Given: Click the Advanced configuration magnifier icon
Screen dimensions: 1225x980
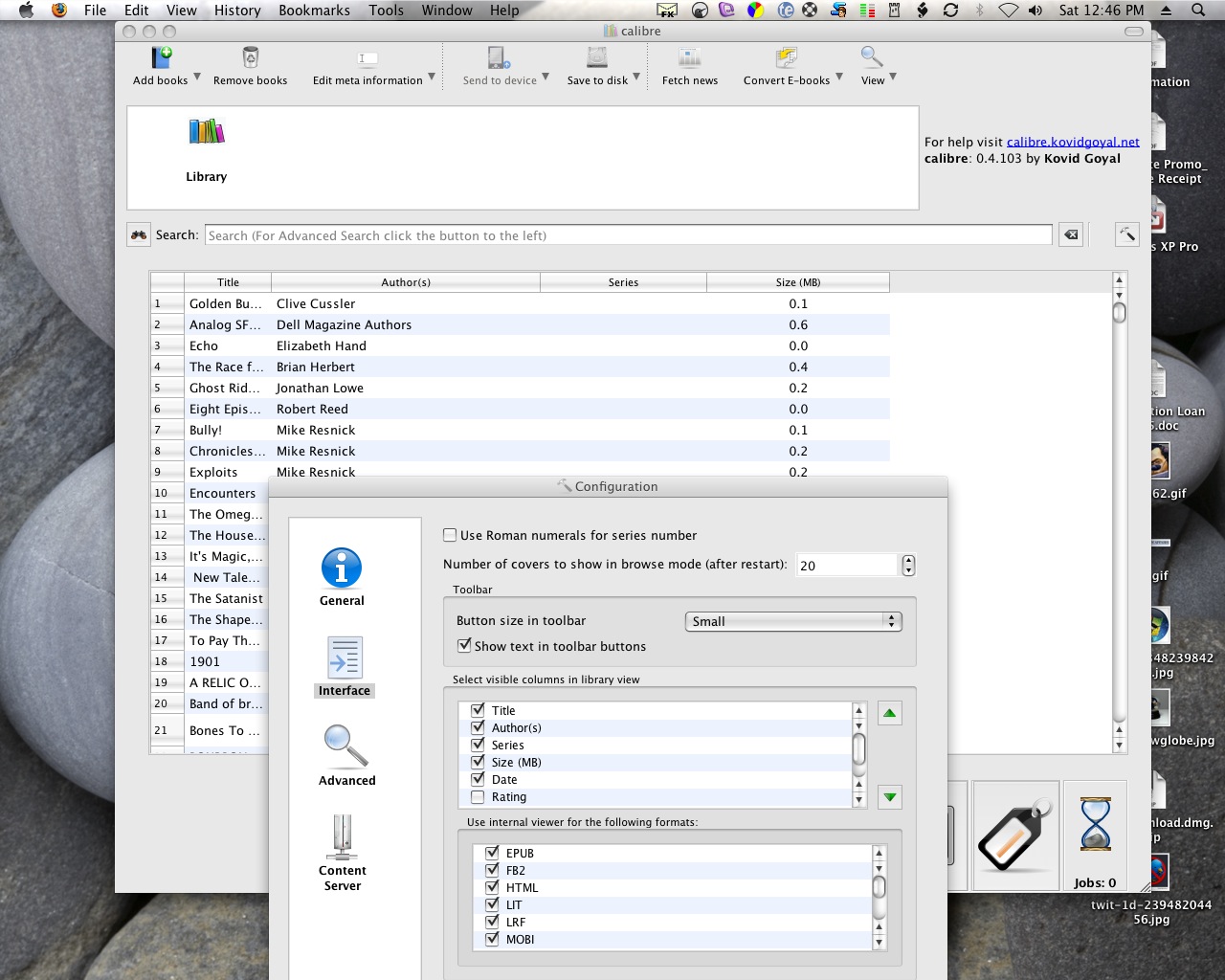Looking at the screenshot, I should [x=345, y=747].
